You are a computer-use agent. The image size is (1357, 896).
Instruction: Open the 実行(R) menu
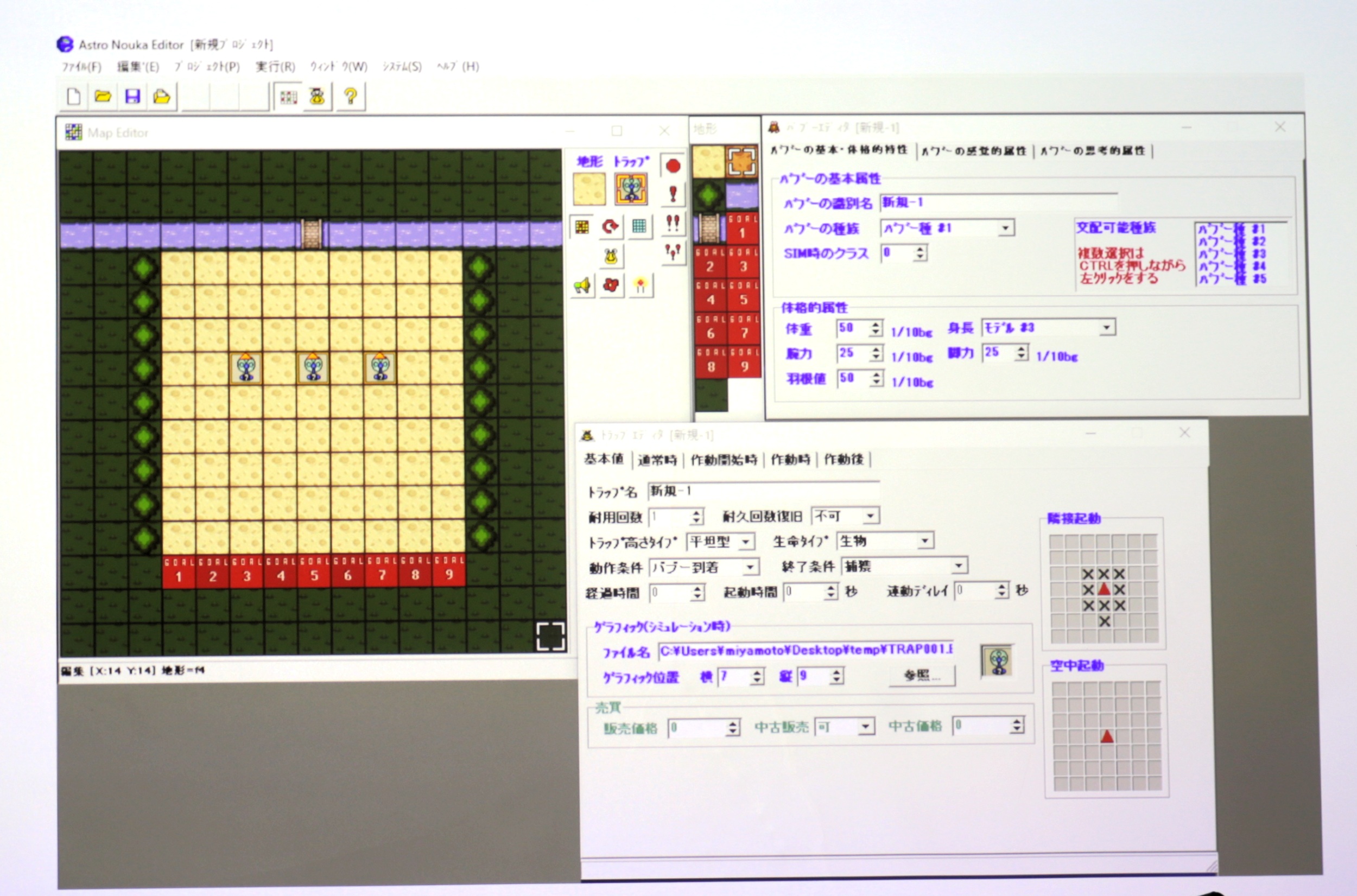pos(275,66)
